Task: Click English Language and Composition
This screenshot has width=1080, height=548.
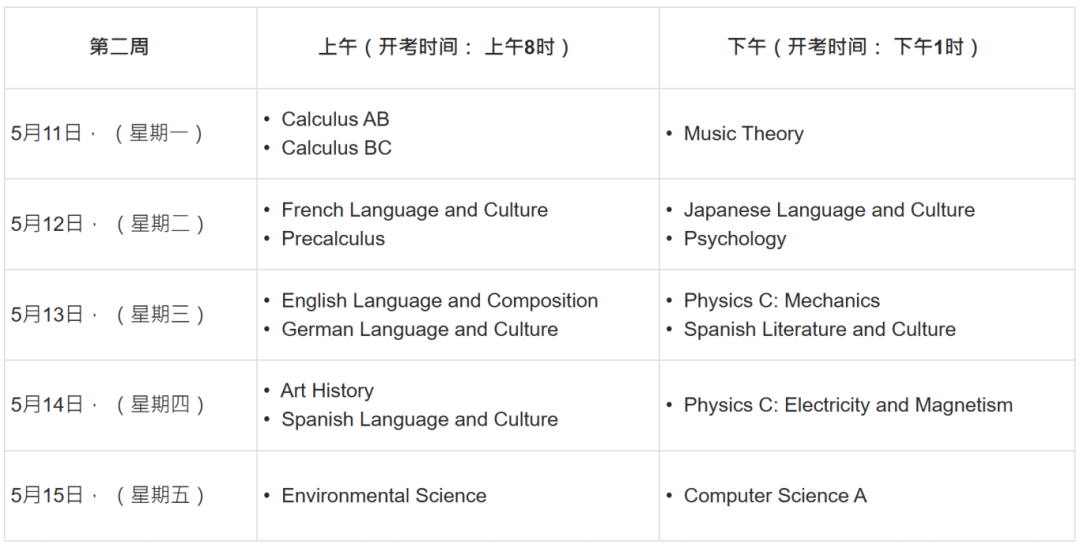Action: [x=439, y=301]
